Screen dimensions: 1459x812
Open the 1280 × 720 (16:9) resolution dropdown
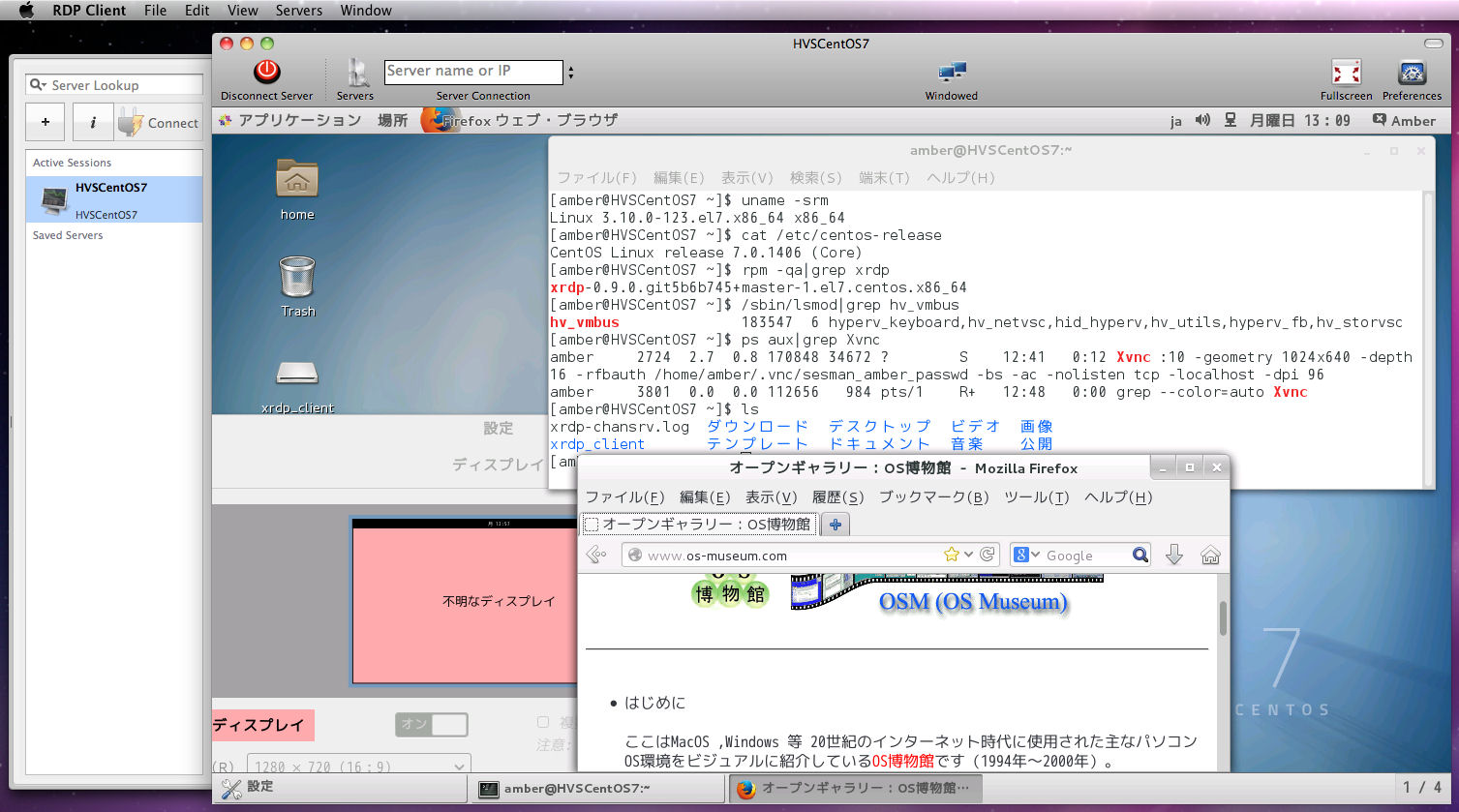pyautogui.click(x=359, y=766)
